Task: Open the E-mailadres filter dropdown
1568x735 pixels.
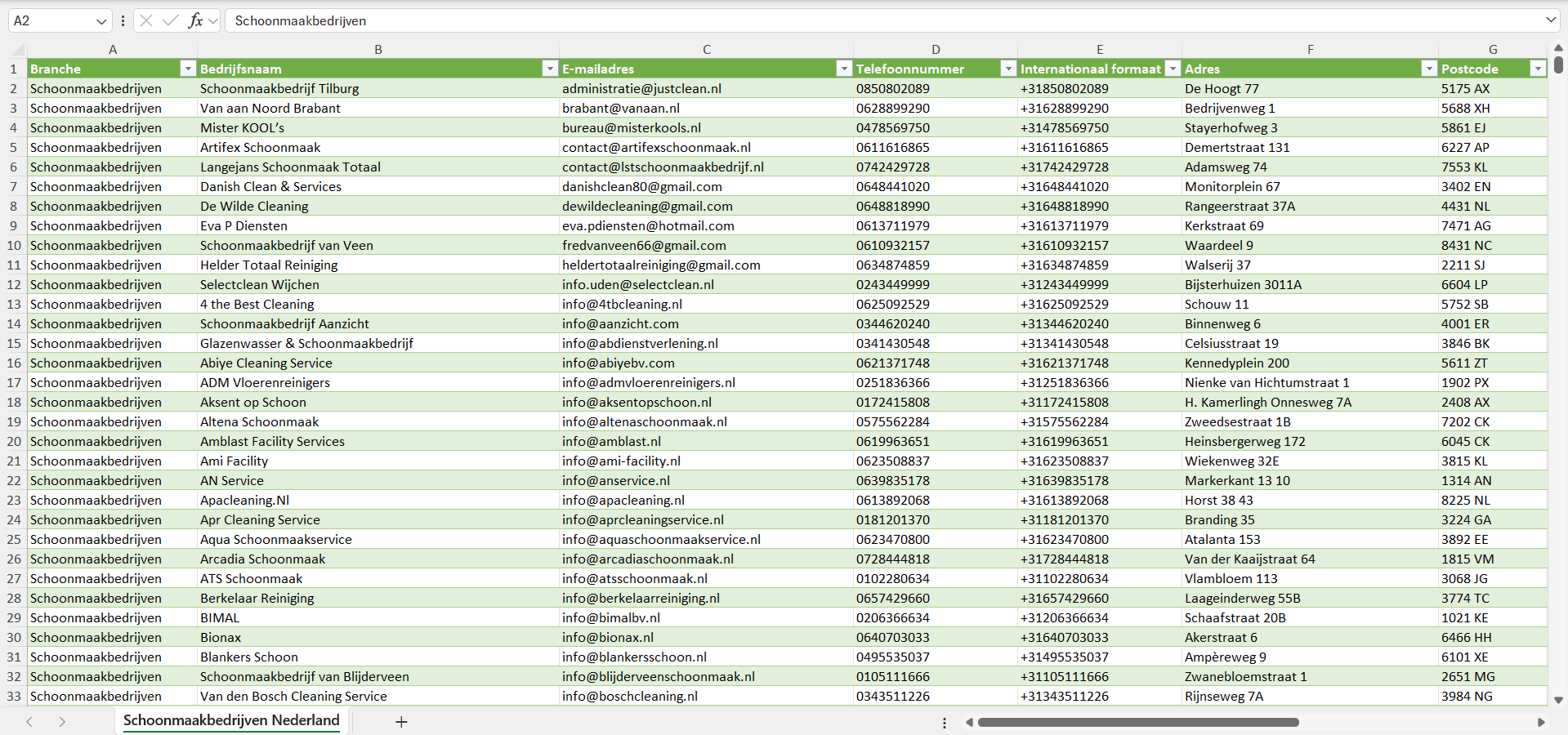Action: 844,69
